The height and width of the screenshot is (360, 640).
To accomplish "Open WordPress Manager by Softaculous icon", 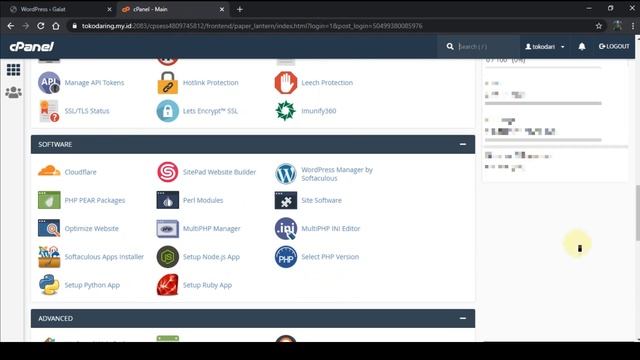I will pos(286,174).
